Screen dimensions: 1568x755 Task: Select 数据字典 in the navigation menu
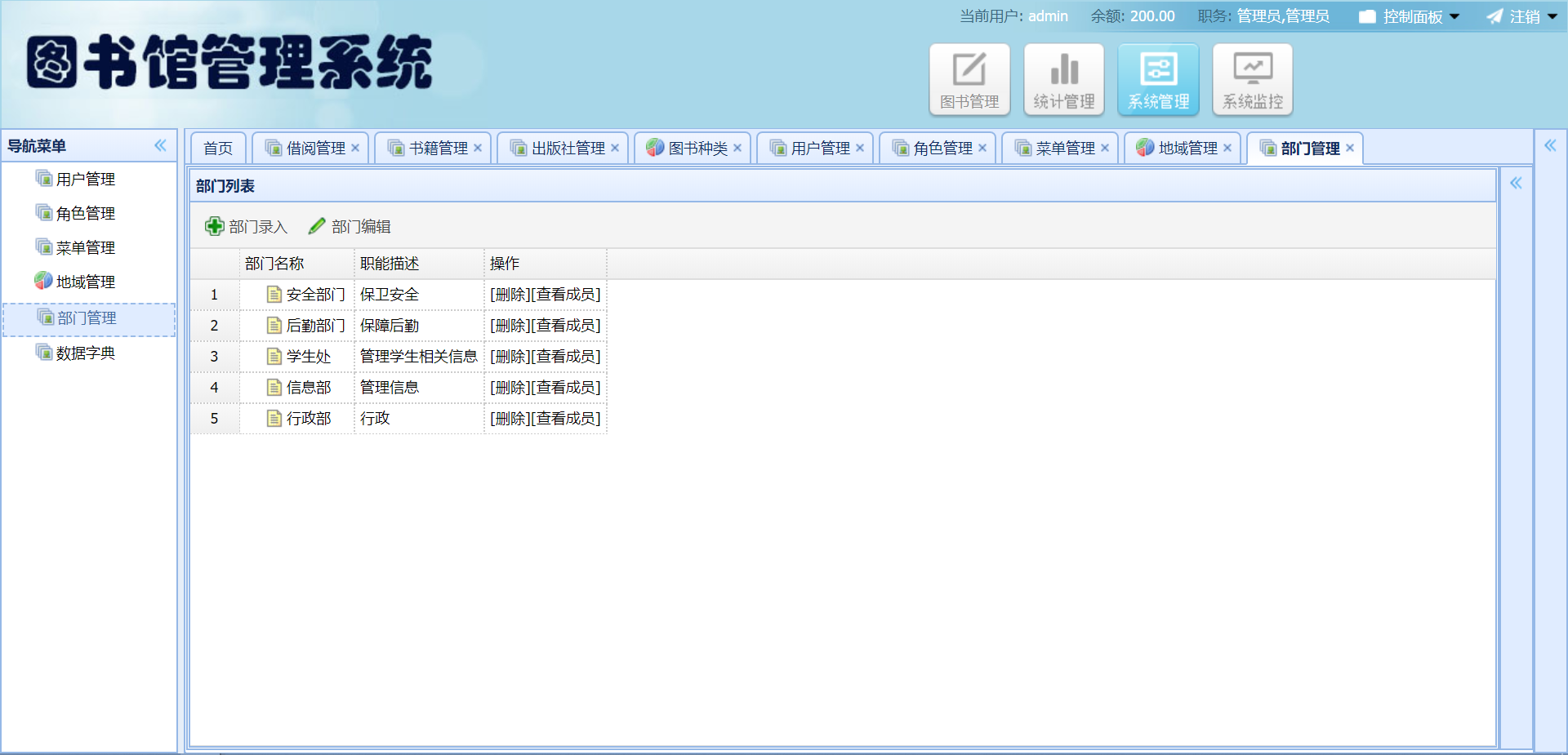85,353
